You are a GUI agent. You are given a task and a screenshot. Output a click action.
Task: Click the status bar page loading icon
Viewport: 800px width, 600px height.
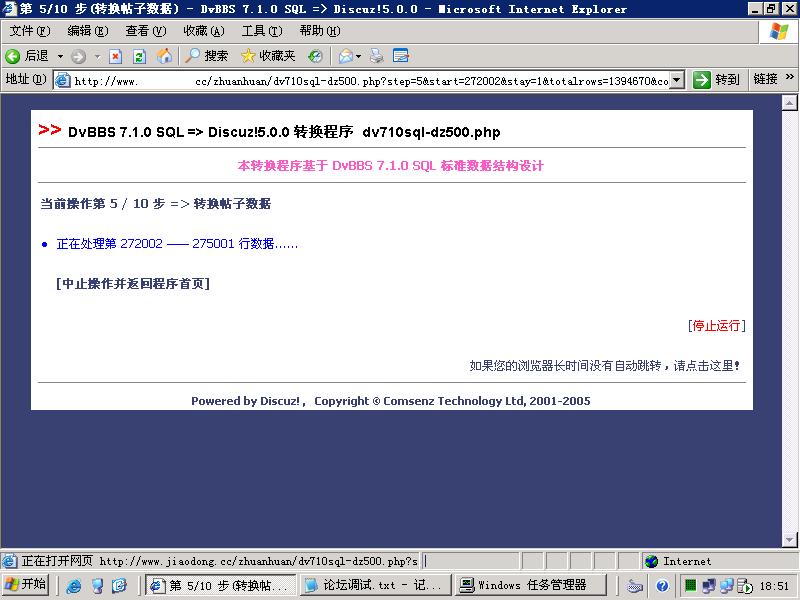(9, 561)
